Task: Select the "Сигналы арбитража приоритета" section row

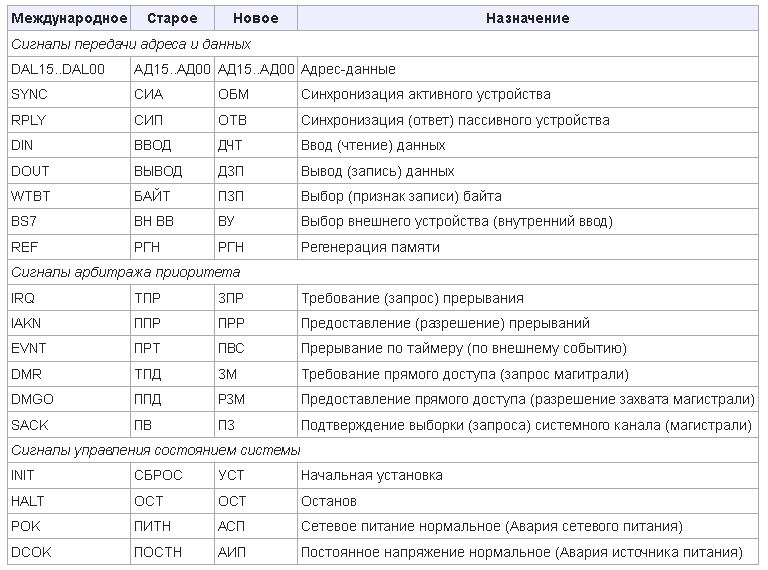Action: coord(125,272)
